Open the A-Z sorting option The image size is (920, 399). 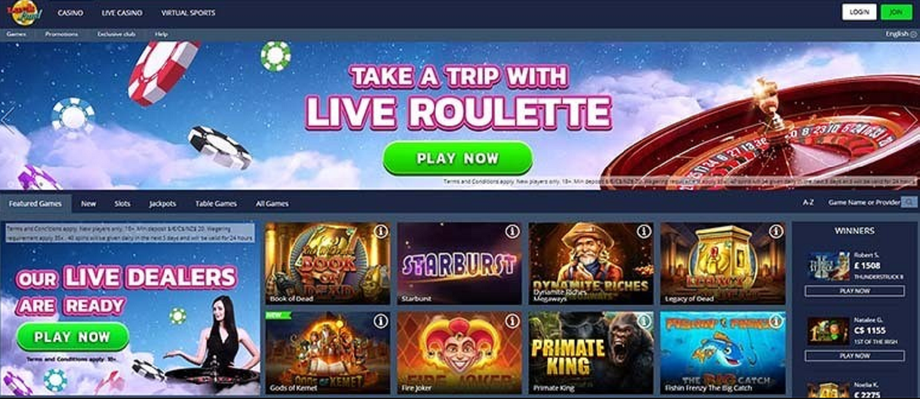[x=808, y=203]
